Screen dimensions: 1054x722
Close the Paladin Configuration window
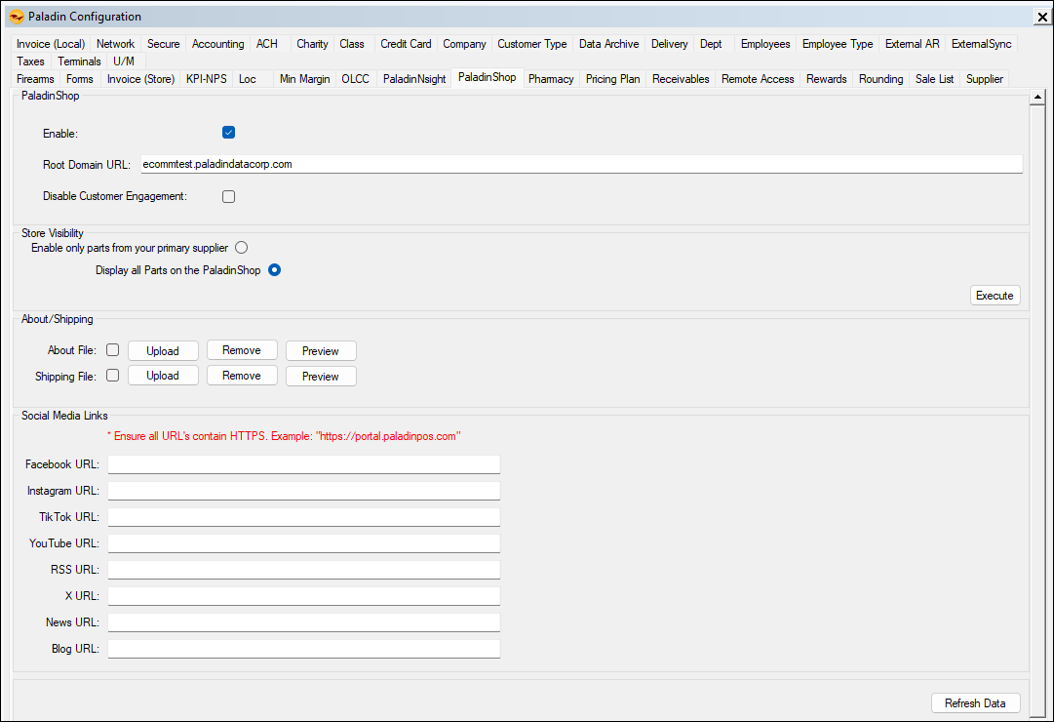pos(1042,16)
